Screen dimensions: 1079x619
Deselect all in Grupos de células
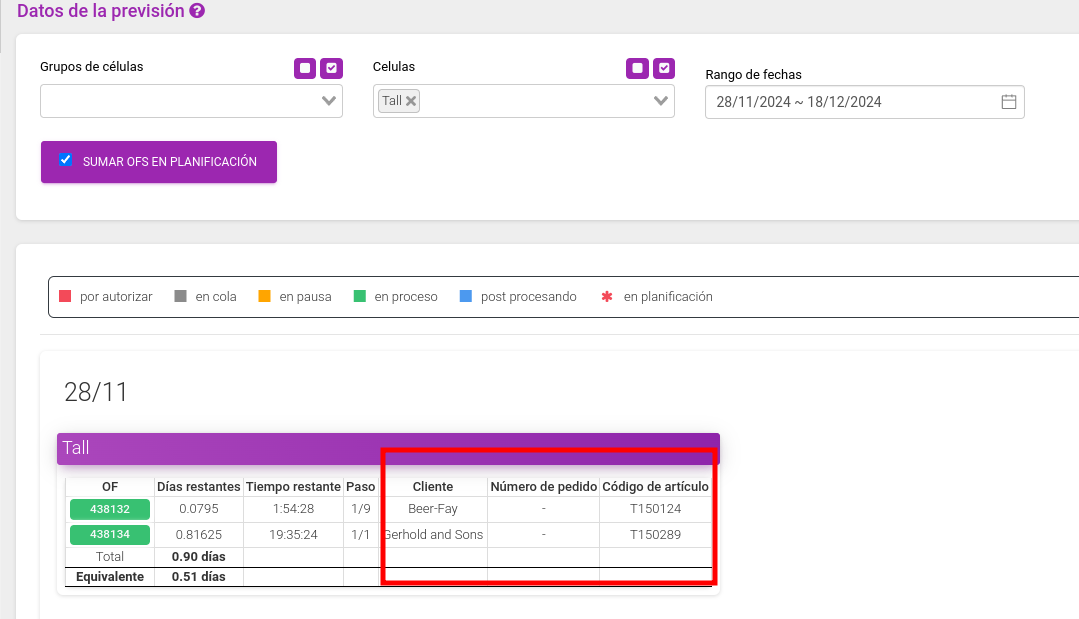pyautogui.click(x=305, y=68)
